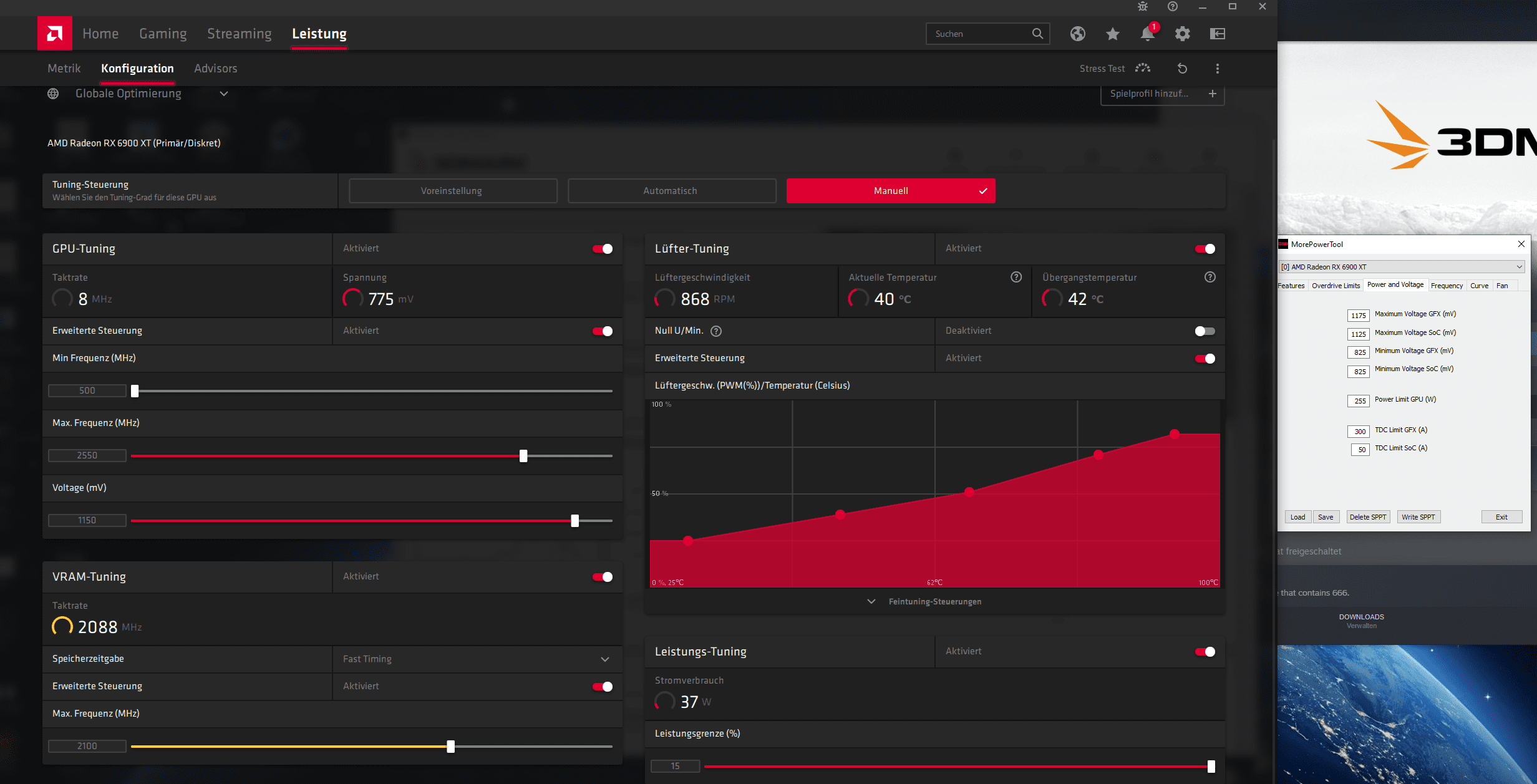Image resolution: width=1537 pixels, height=784 pixels.
Task: Show help for Aktuelle Temperatur
Action: (1016, 277)
